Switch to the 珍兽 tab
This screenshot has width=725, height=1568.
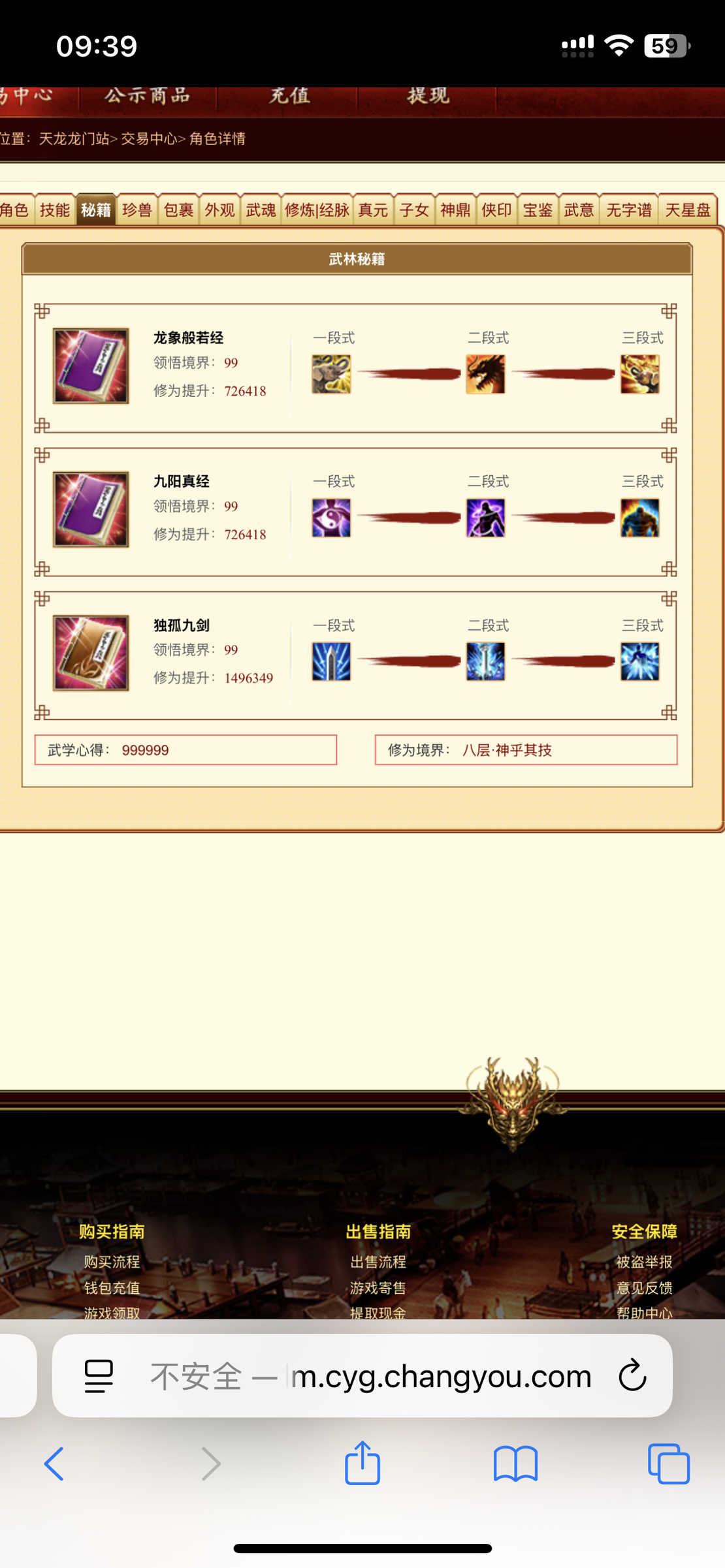point(137,210)
